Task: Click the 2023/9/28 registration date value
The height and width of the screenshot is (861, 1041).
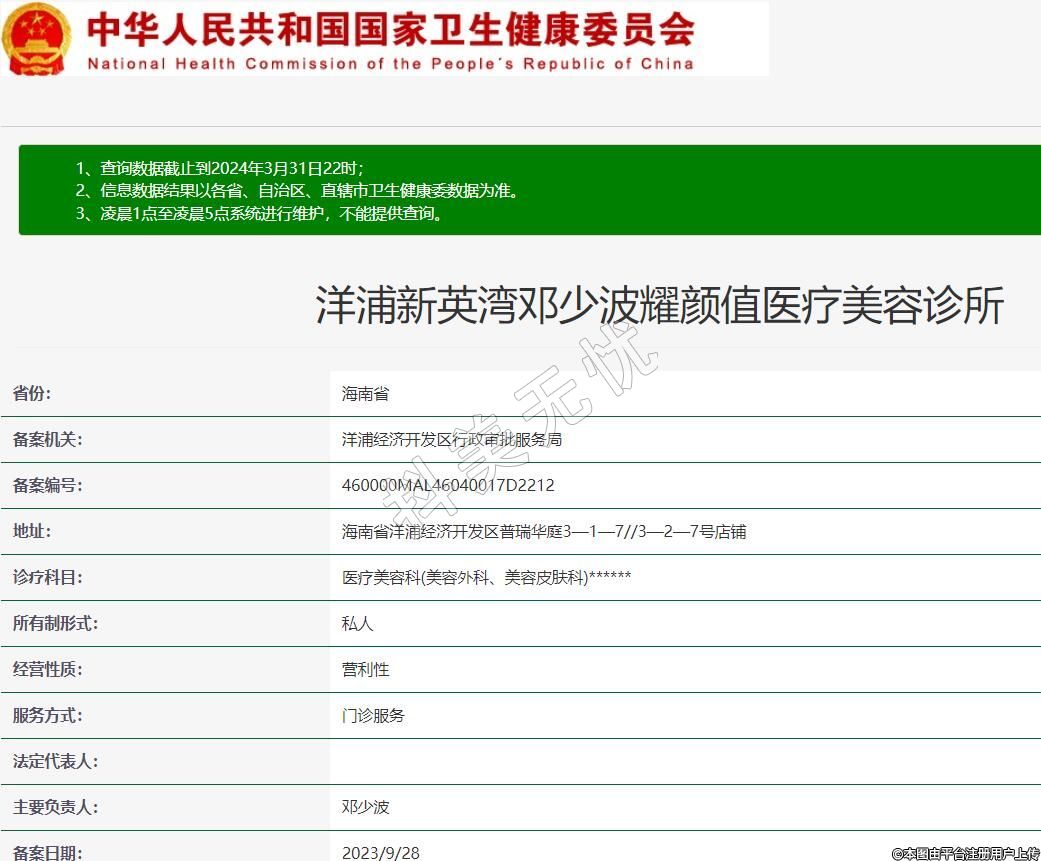Action: point(380,853)
